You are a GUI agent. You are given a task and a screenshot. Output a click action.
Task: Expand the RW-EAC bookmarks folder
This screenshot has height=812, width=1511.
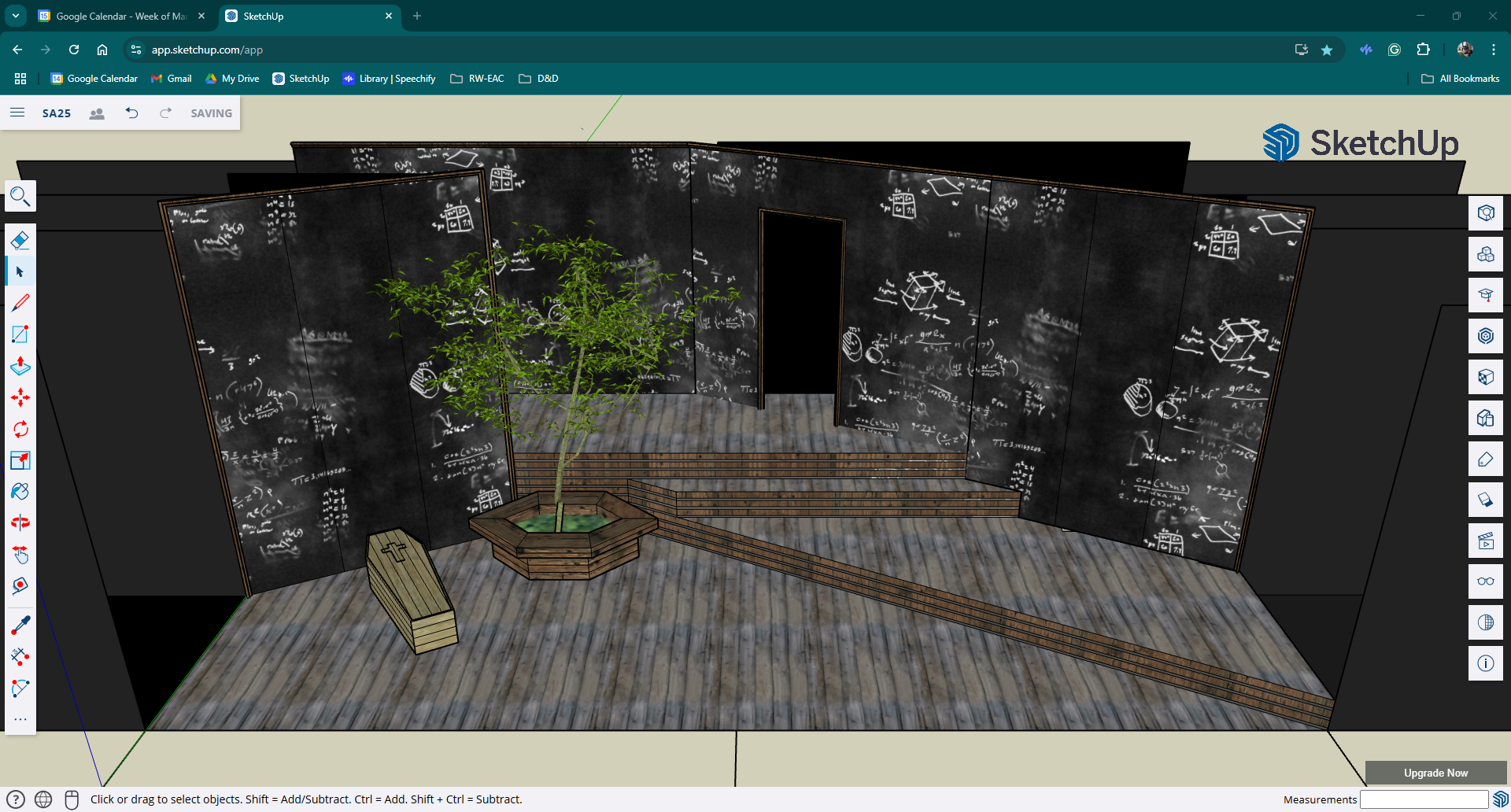[x=477, y=79]
